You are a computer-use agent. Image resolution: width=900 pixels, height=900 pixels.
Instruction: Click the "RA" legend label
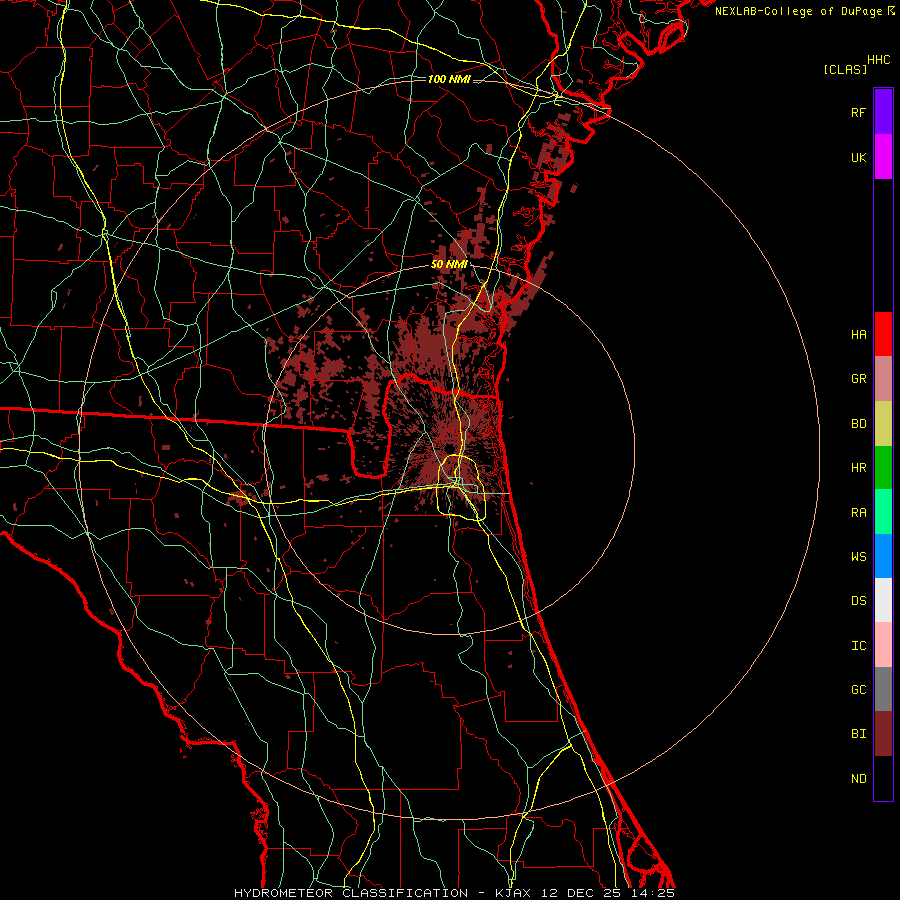point(858,513)
